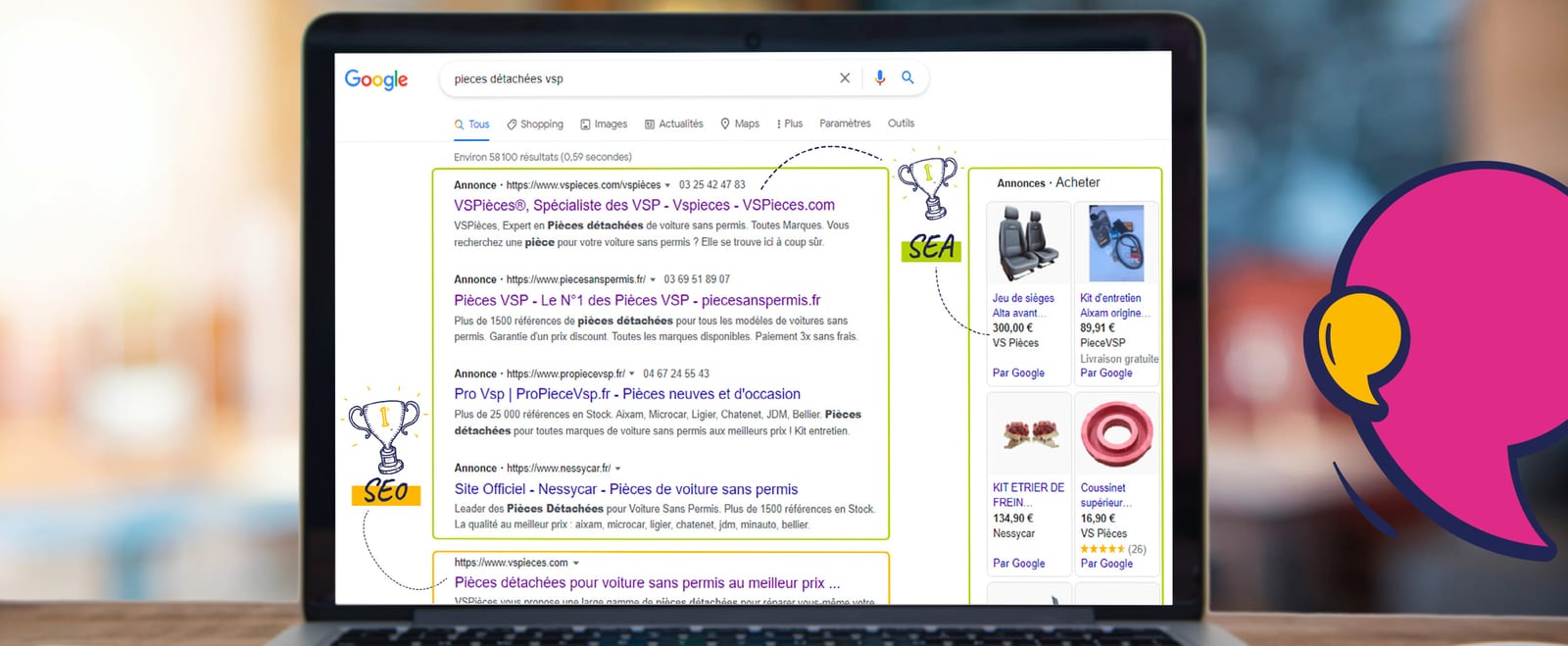This screenshot has height=646, width=1568.
Task: Open the Outils tools menu
Action: tap(901, 124)
